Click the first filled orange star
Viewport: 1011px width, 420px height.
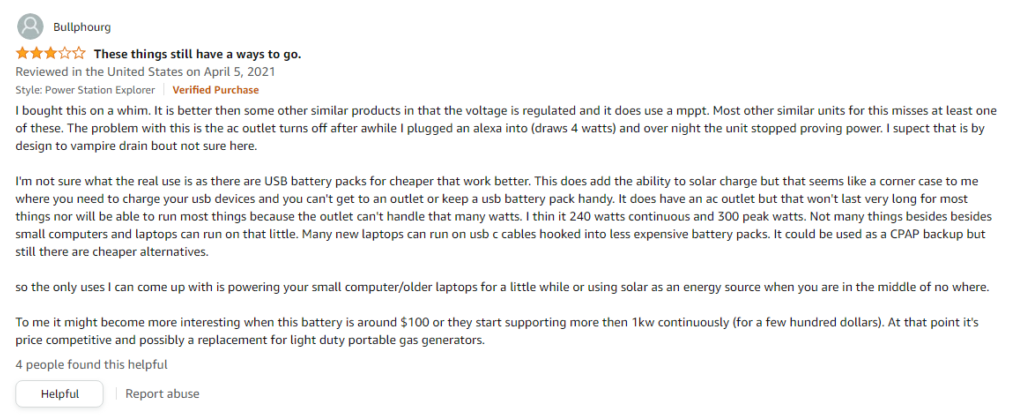[22, 53]
